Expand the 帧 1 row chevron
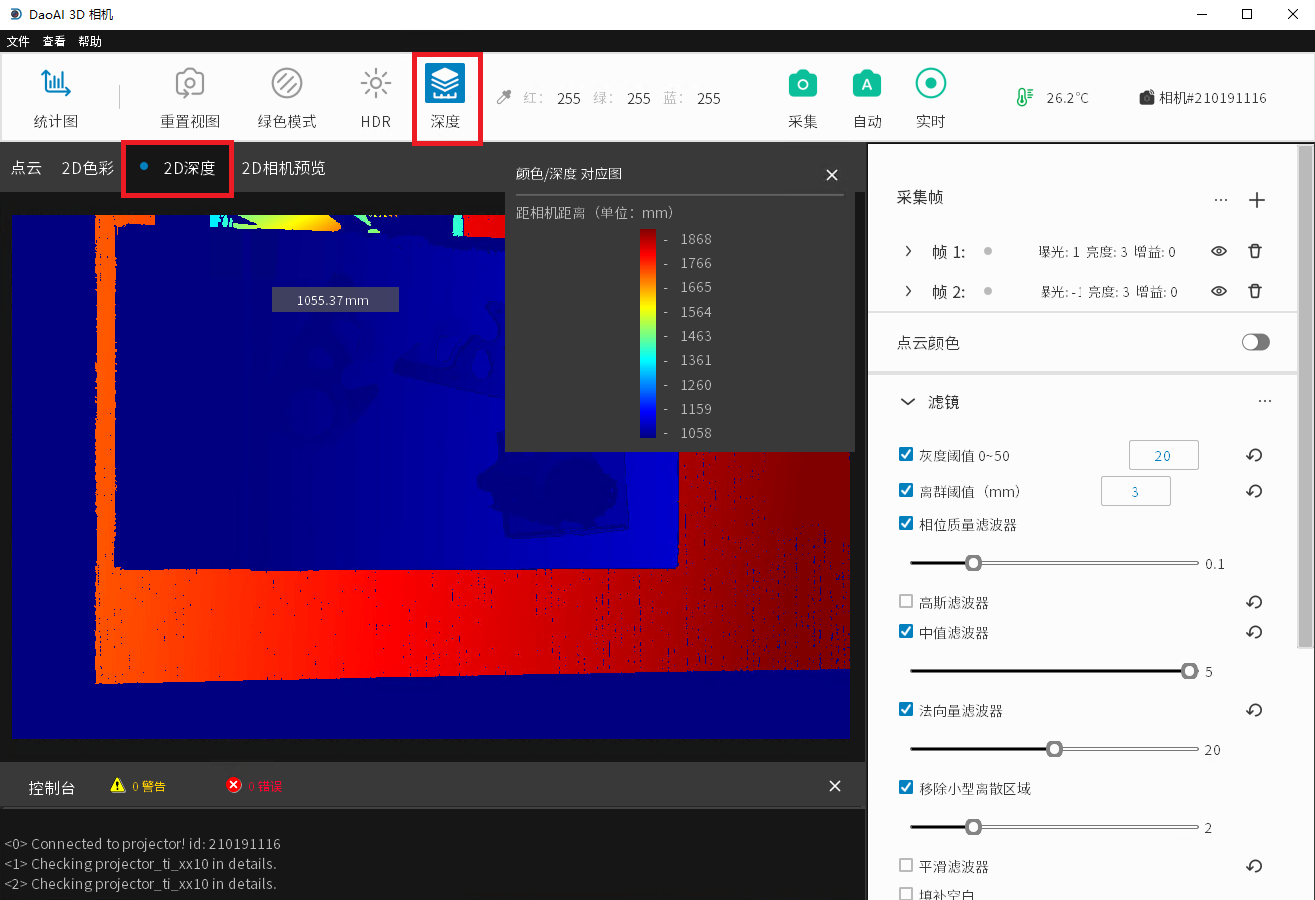 (x=908, y=252)
